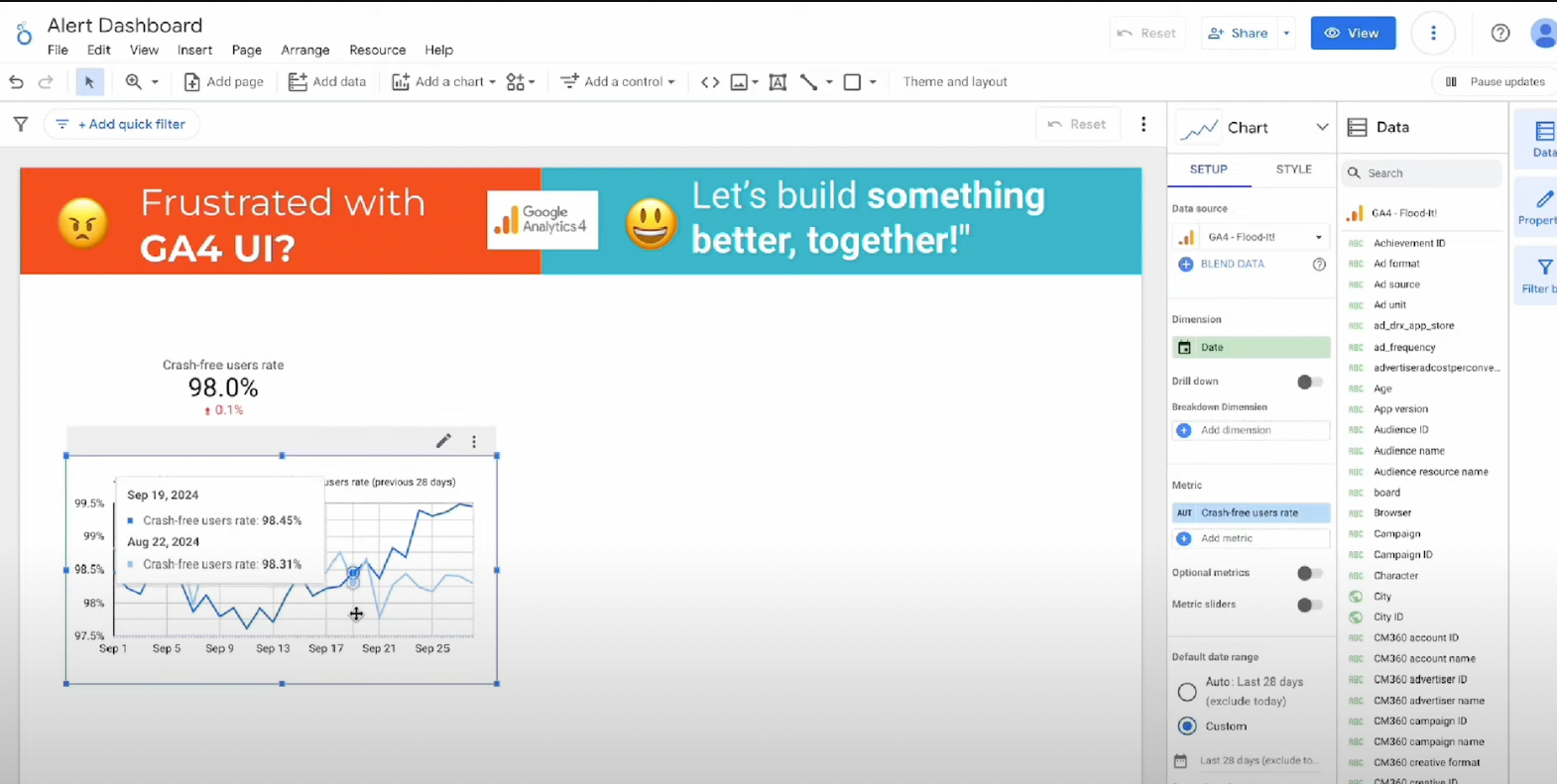Open the Edit menu
Viewport: 1557px width, 784px height.
98,50
